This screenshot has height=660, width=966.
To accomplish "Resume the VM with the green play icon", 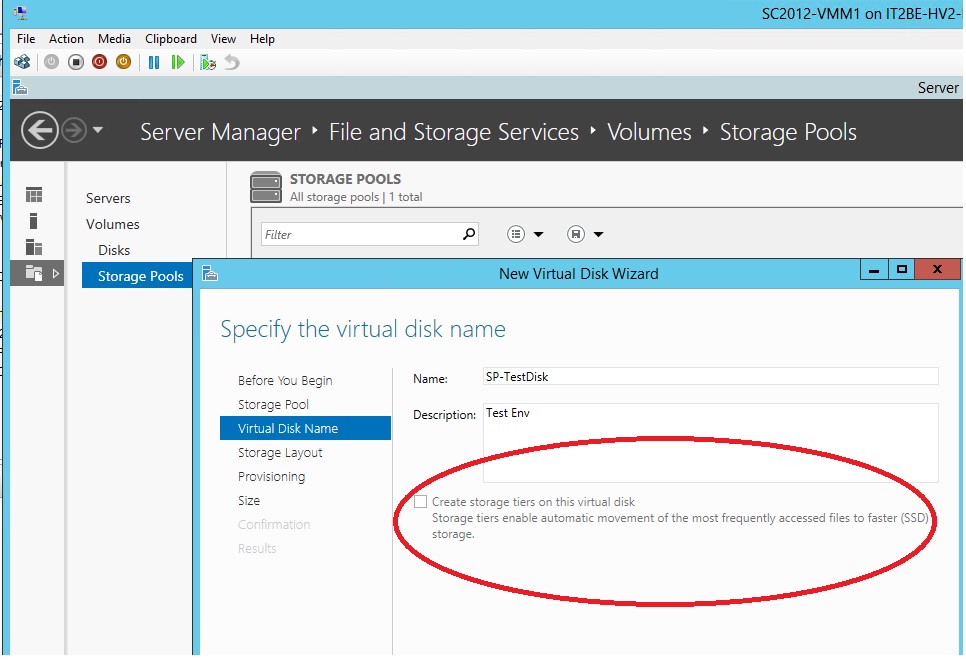I will (x=177, y=62).
